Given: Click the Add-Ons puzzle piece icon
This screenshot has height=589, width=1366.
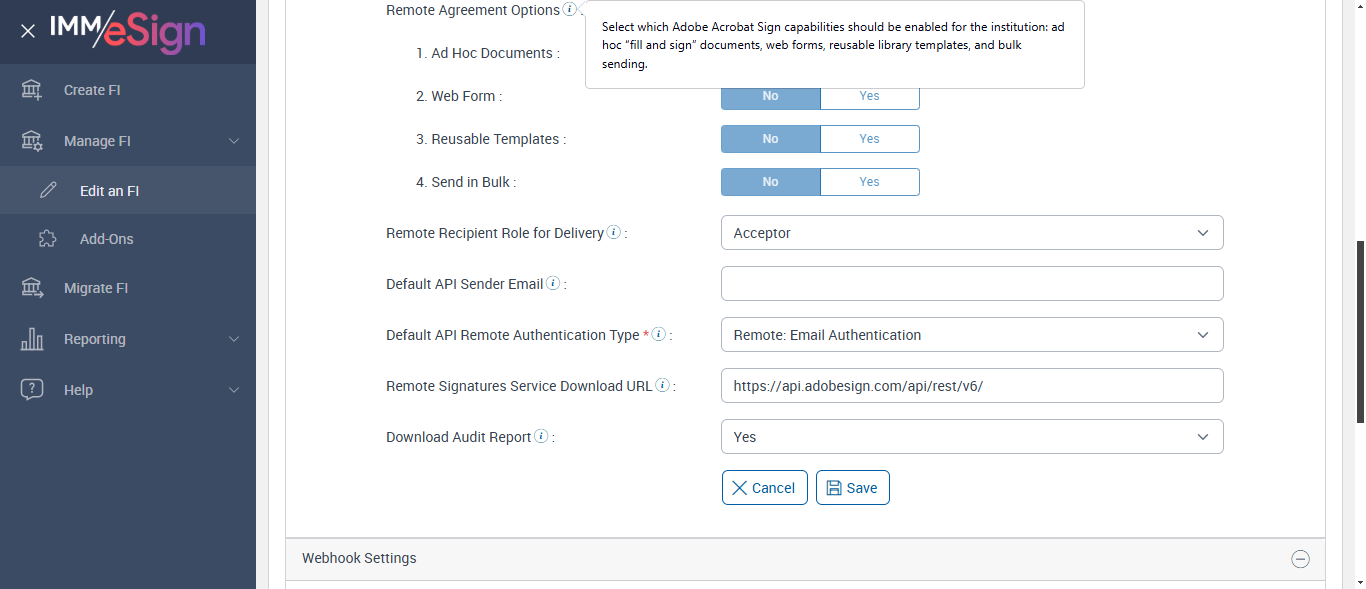Looking at the screenshot, I should pos(47,239).
